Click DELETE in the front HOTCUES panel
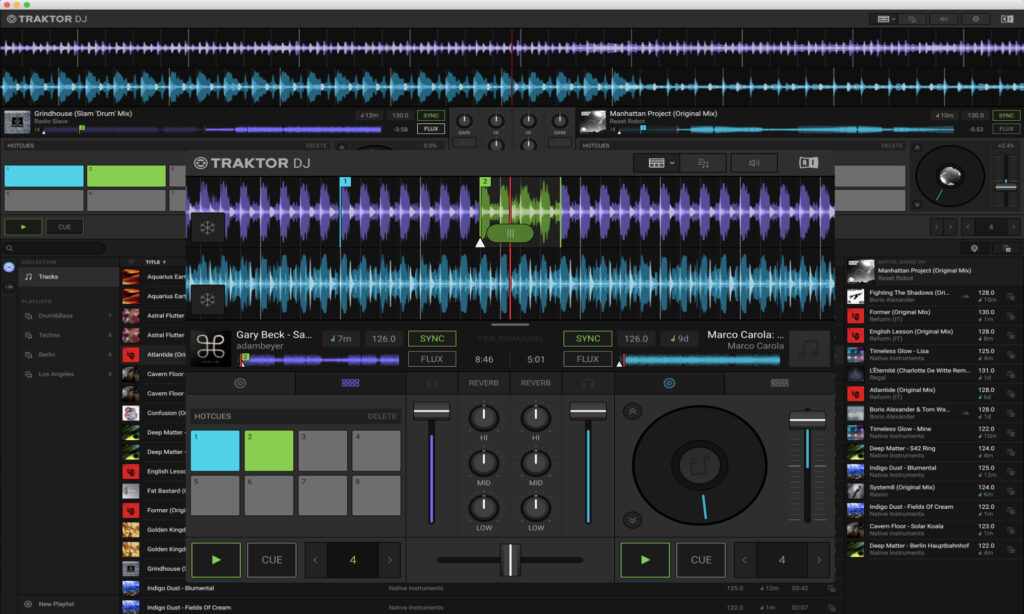Viewport: 1024px width, 614px height. [382, 416]
